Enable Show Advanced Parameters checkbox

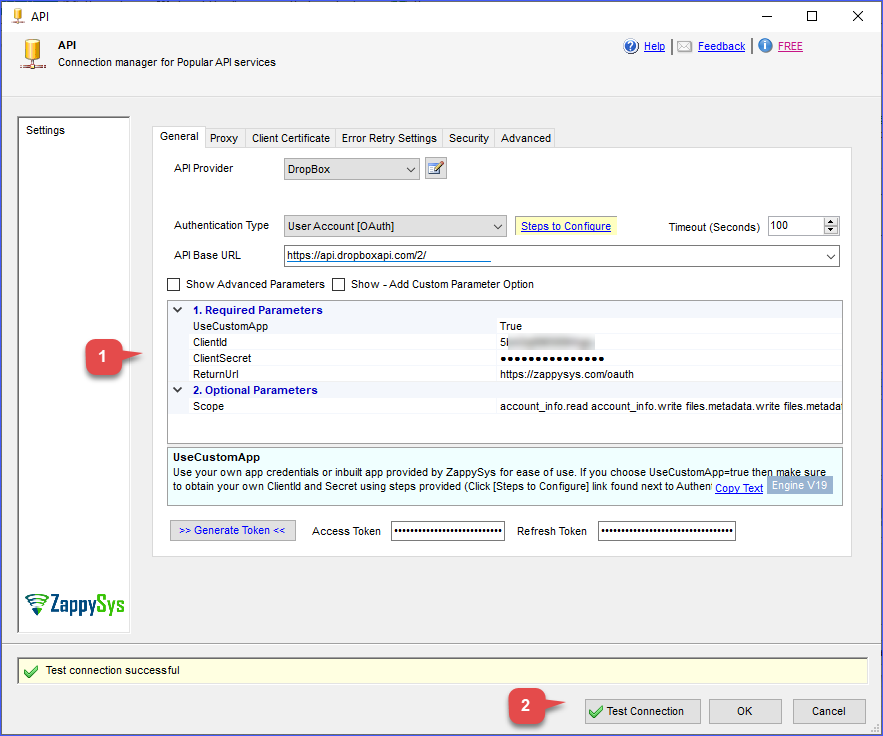(173, 284)
